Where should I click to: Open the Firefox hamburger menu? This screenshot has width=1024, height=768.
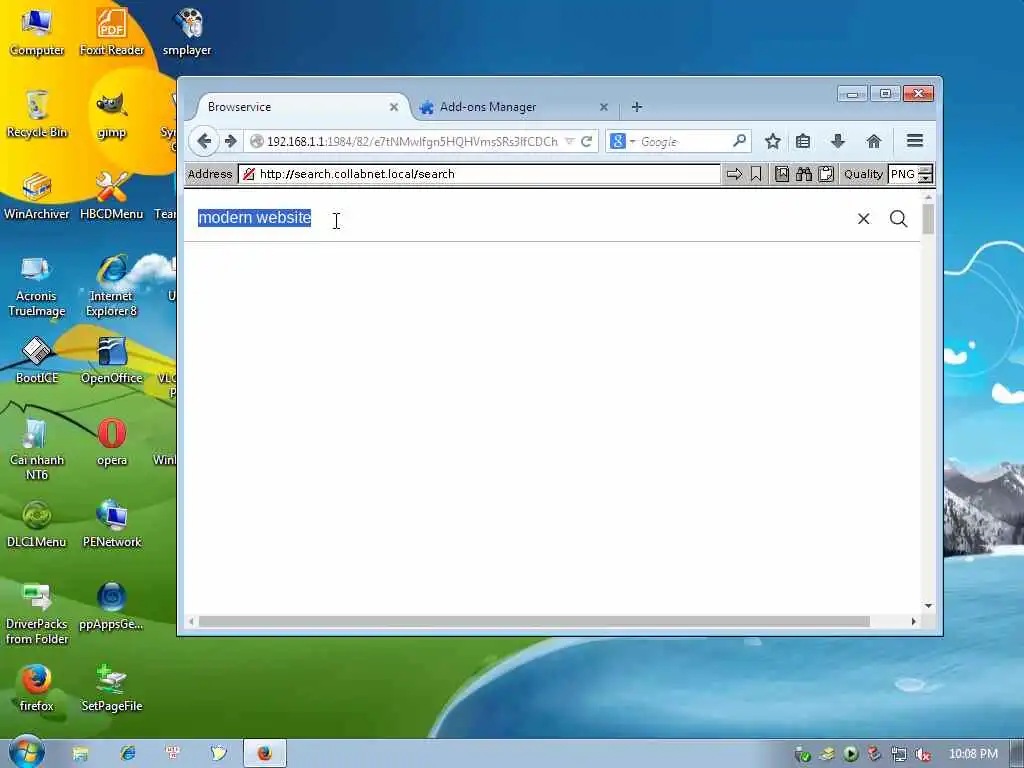point(915,140)
